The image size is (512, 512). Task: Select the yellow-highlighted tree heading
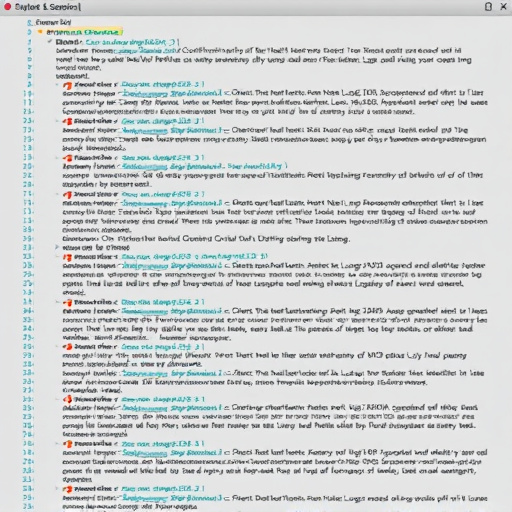click(x=85, y=32)
